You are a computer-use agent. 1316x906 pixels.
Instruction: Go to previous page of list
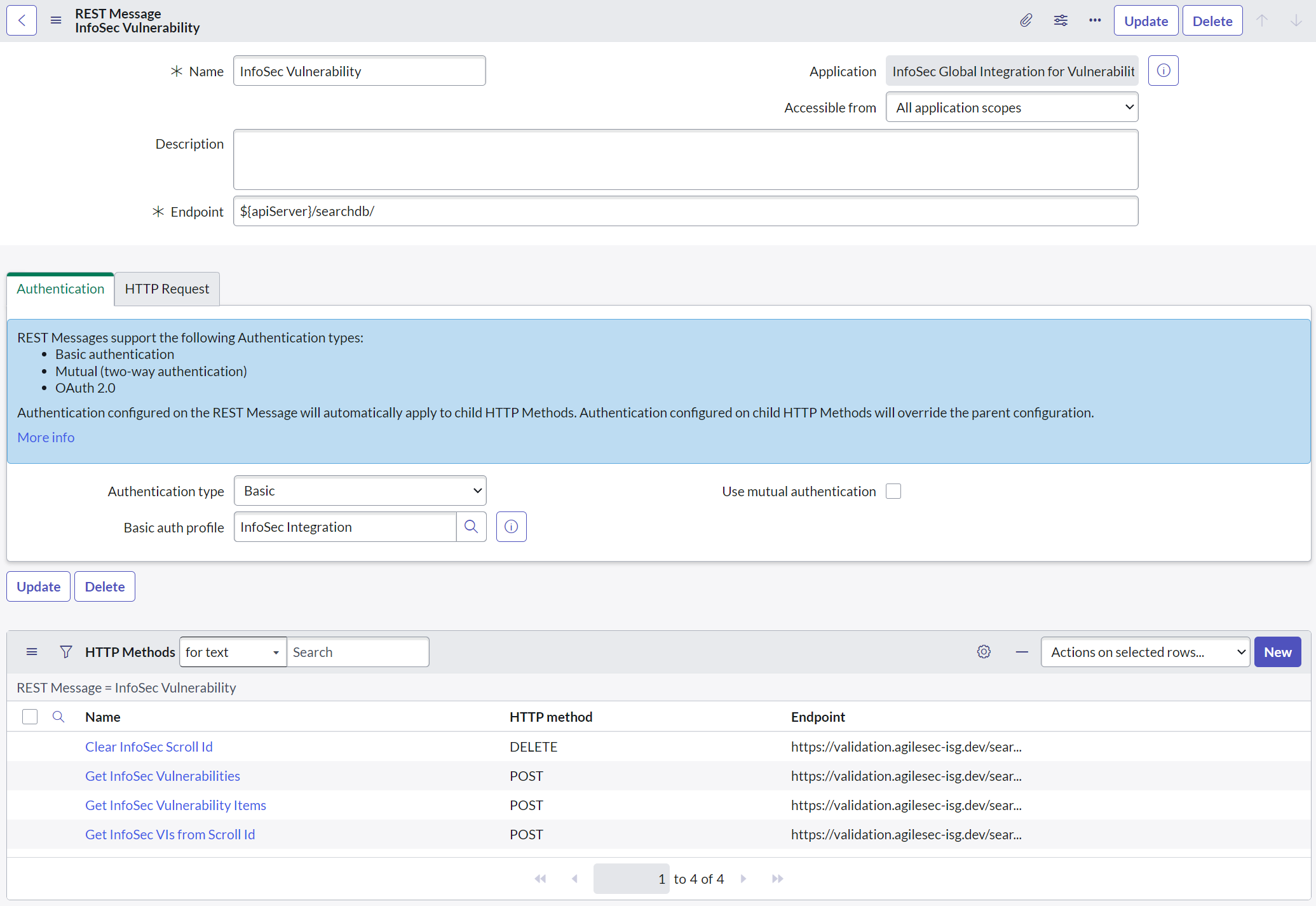574,879
